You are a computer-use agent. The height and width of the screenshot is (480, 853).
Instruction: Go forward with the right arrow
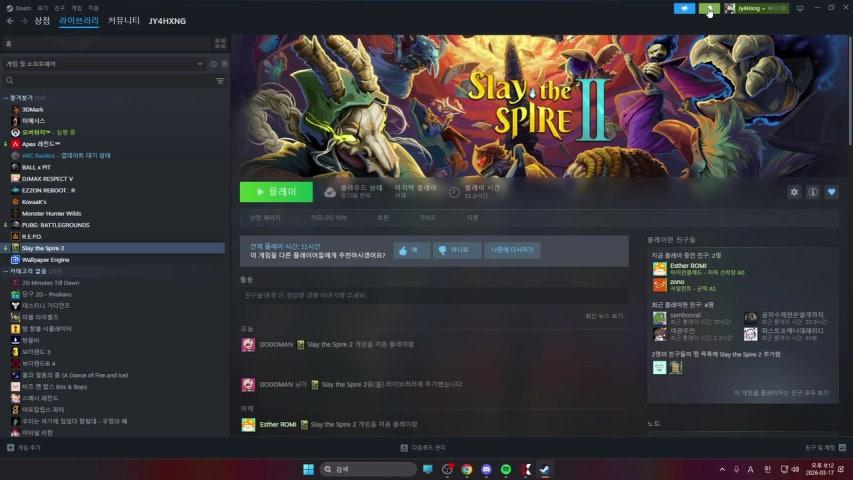pyautogui.click(x=24, y=21)
